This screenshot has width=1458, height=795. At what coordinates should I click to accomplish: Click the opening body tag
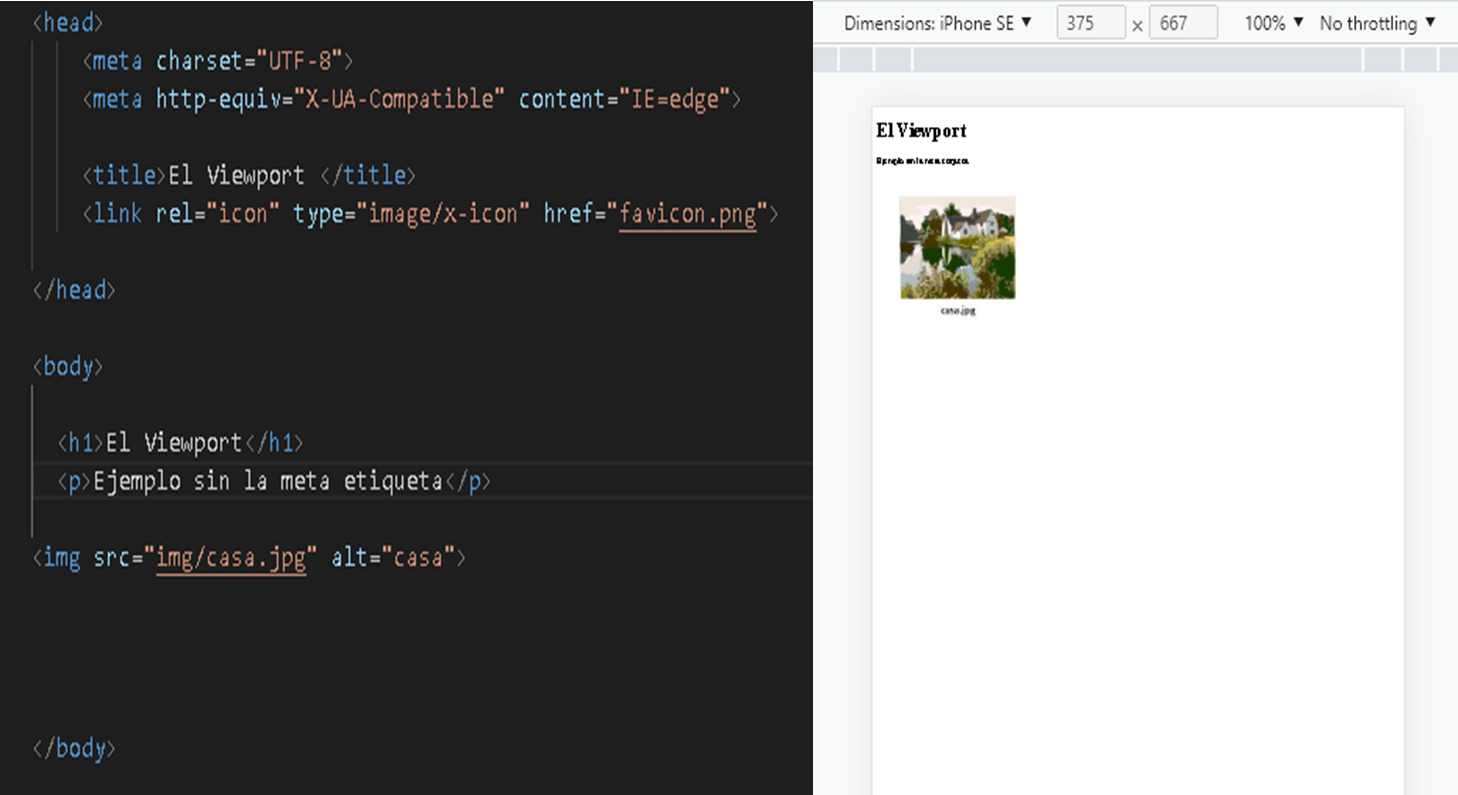point(68,367)
